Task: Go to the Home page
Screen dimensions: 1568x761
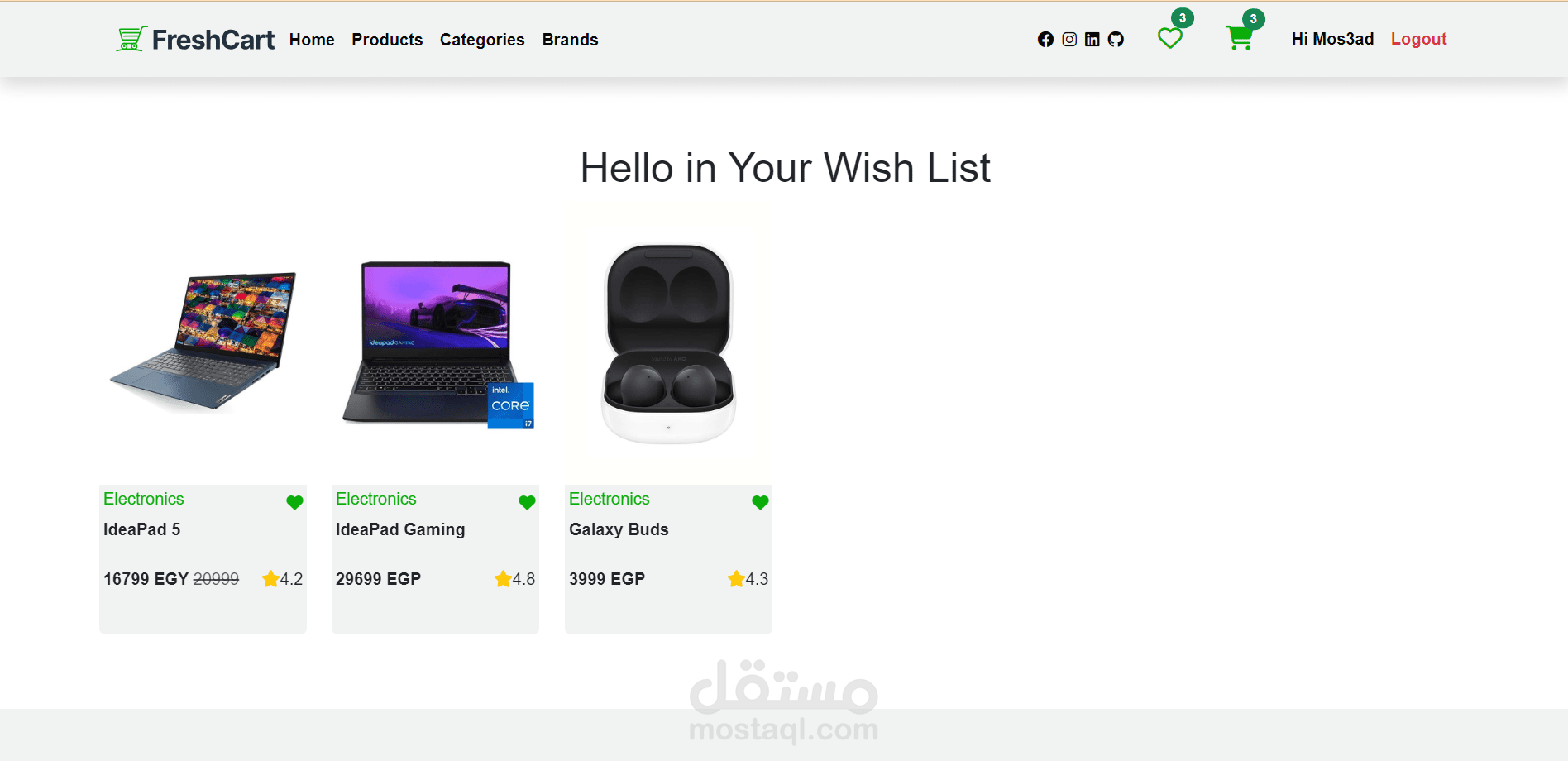Action: 312,40
